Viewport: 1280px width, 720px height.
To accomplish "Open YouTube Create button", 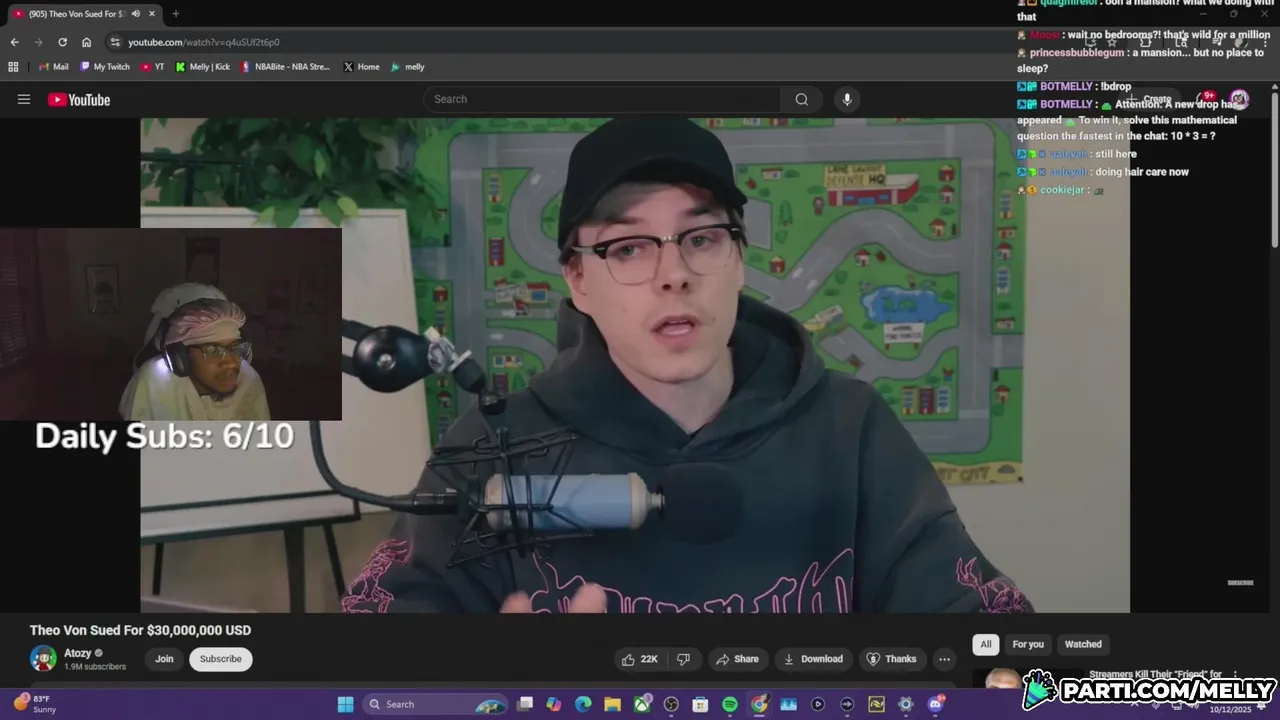I will coord(1151,99).
